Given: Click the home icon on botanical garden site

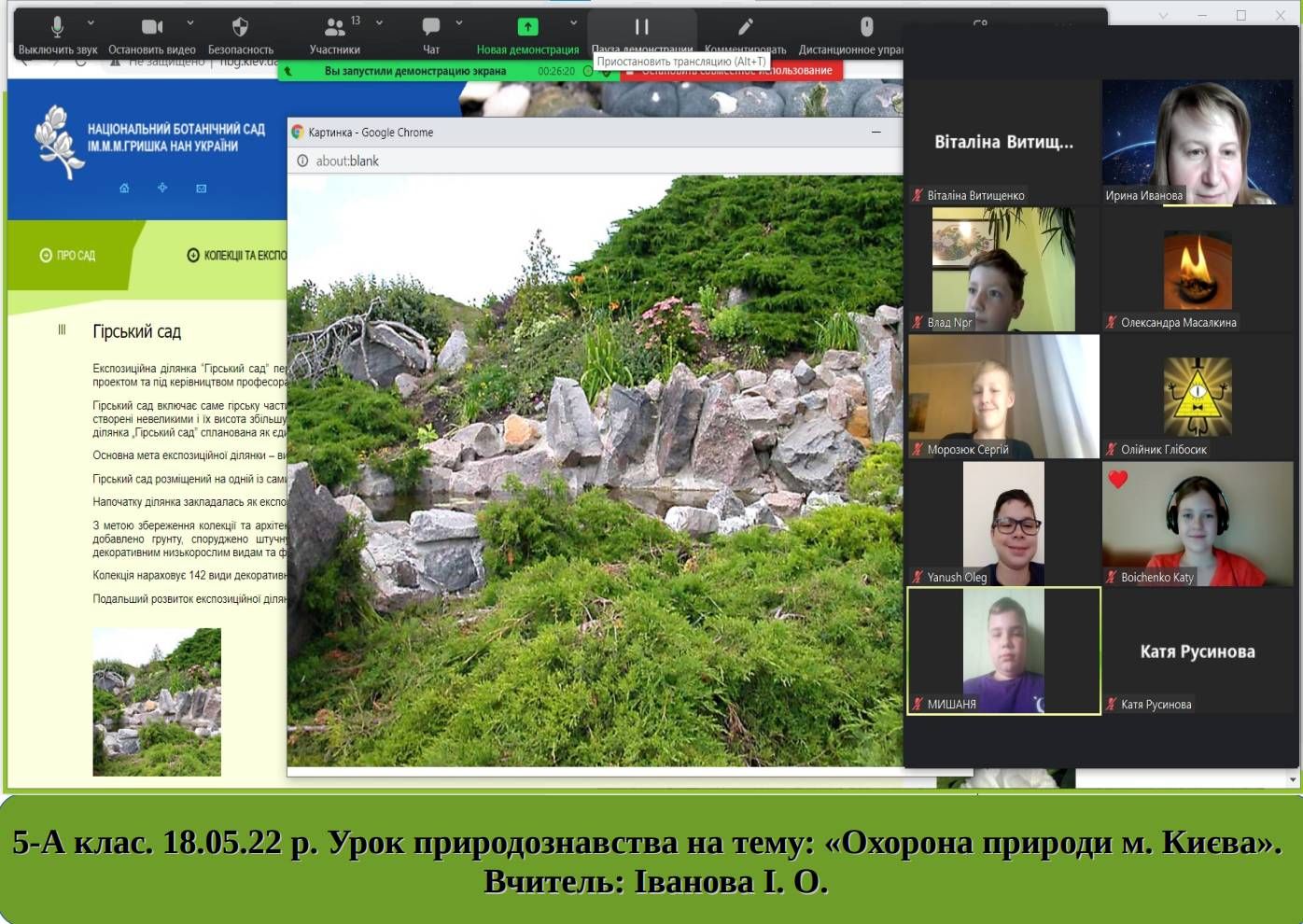Looking at the screenshot, I should tap(124, 189).
